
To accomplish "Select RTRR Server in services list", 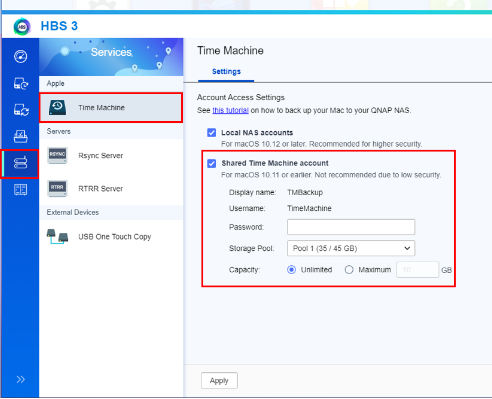I will [111, 188].
